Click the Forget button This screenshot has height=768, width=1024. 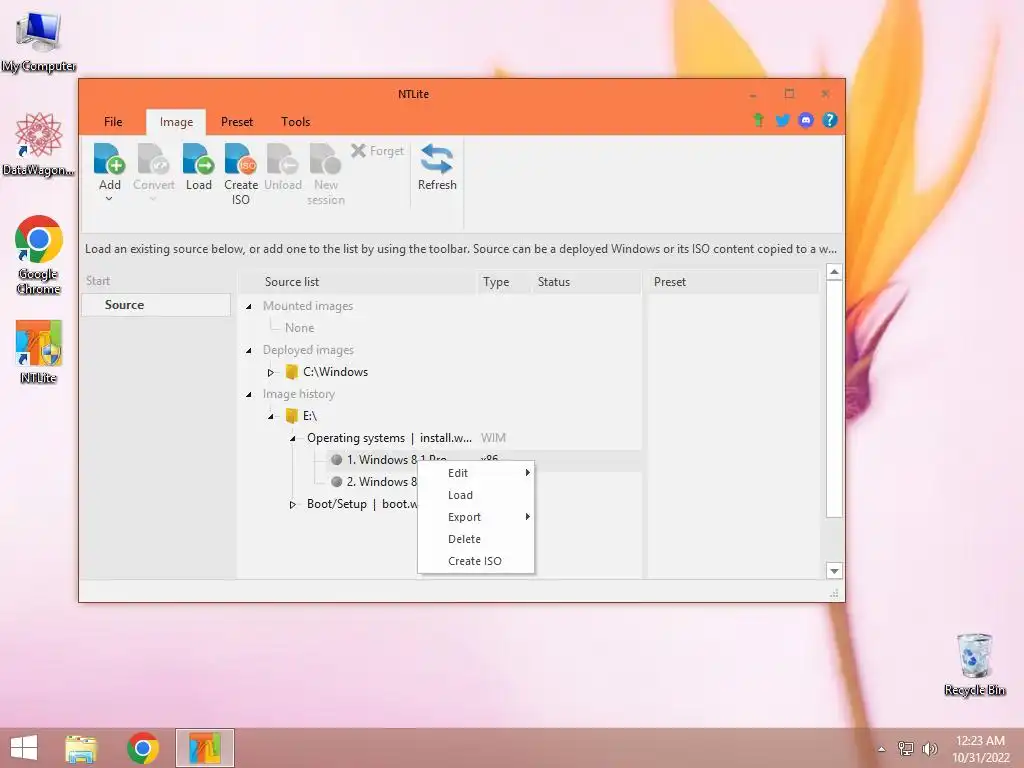click(x=377, y=151)
